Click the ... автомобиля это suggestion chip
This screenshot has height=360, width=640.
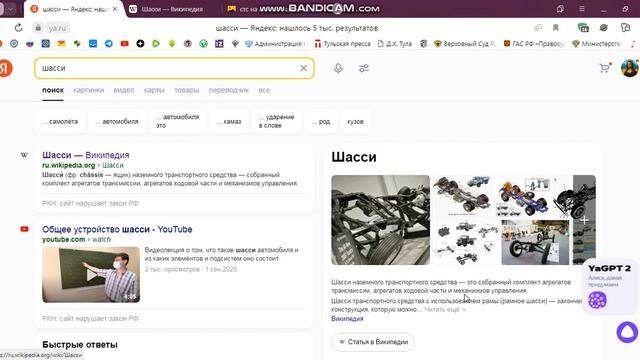178,121
